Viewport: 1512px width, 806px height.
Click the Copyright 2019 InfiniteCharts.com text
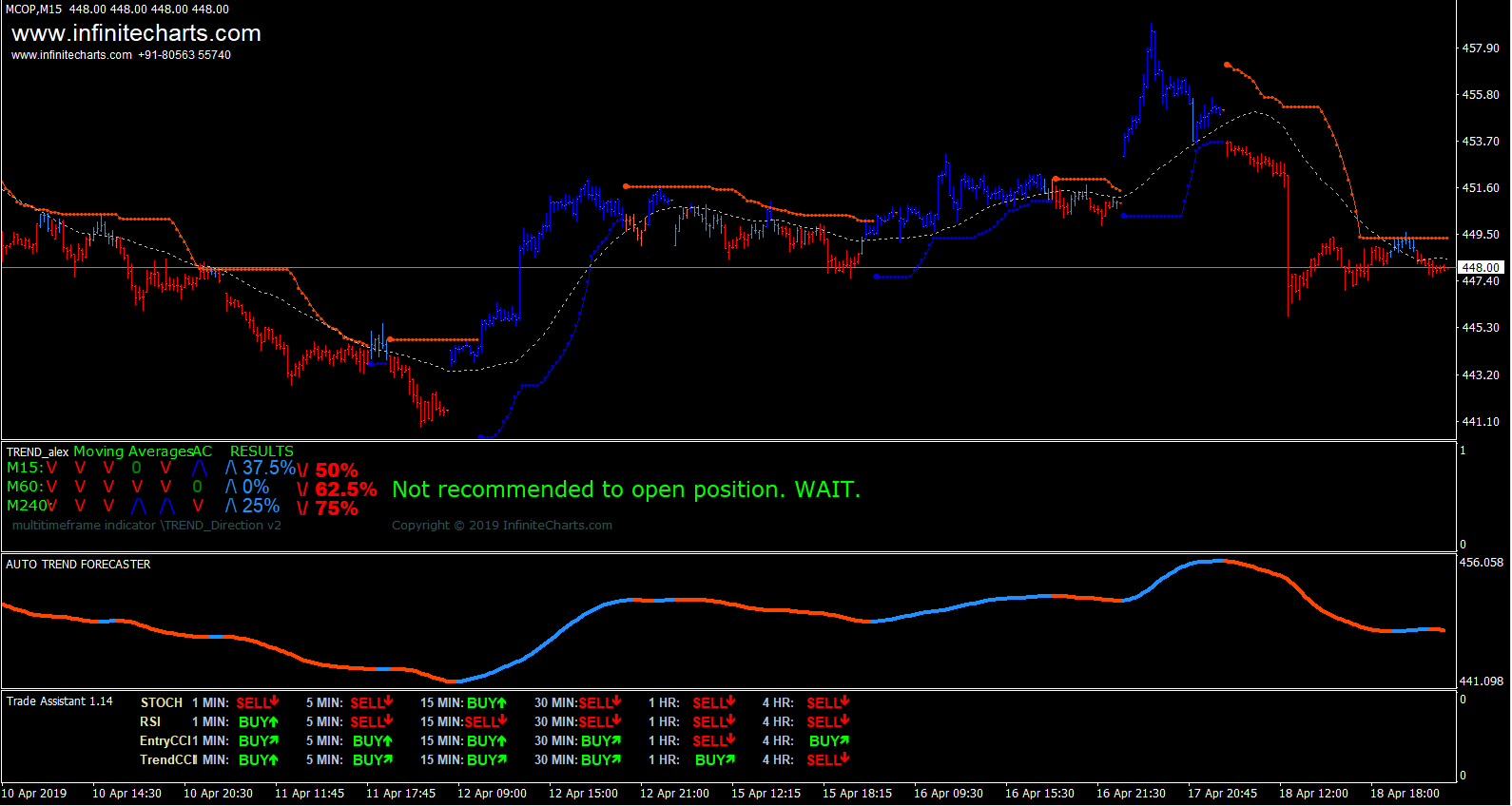coord(502,525)
